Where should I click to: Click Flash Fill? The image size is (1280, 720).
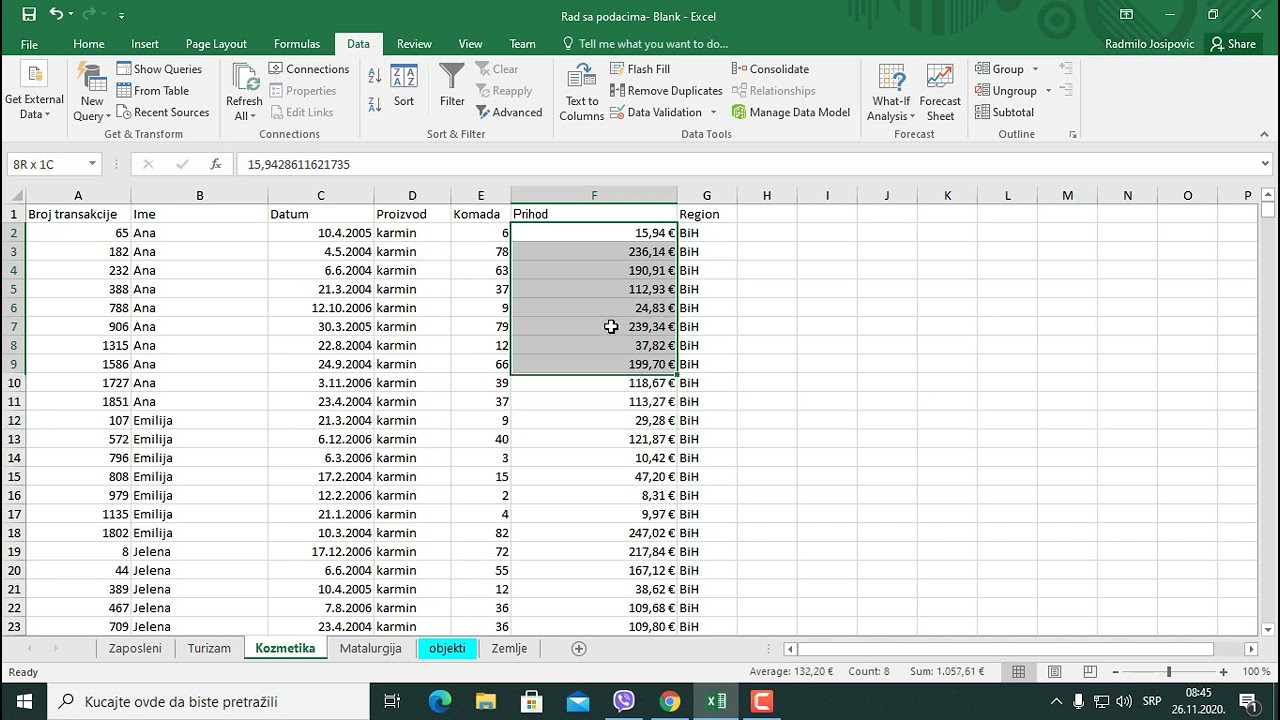pos(640,69)
